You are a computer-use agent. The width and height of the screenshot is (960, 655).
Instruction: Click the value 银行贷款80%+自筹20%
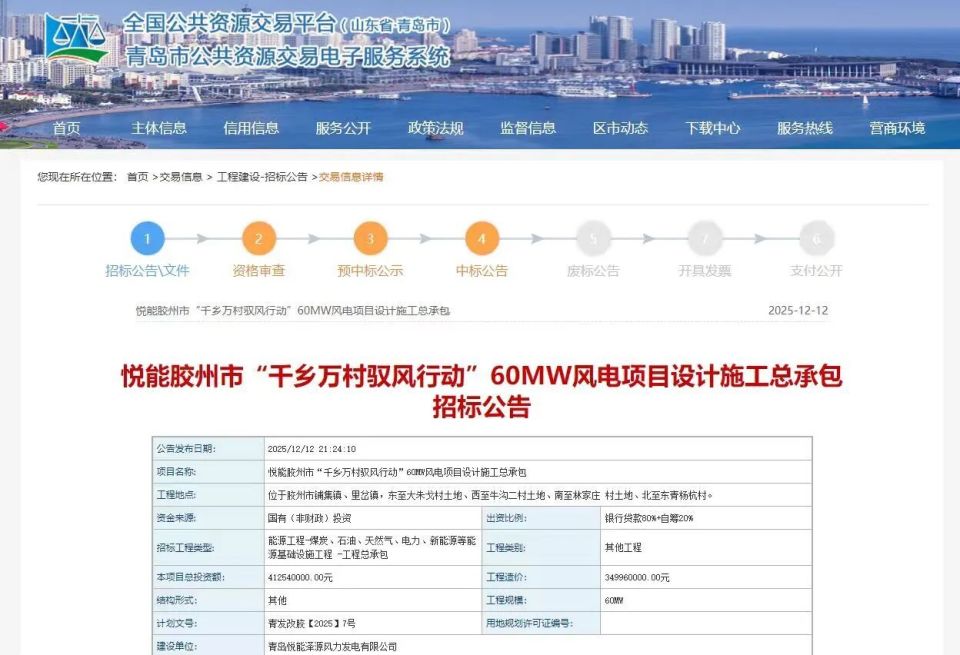[x=649, y=518]
